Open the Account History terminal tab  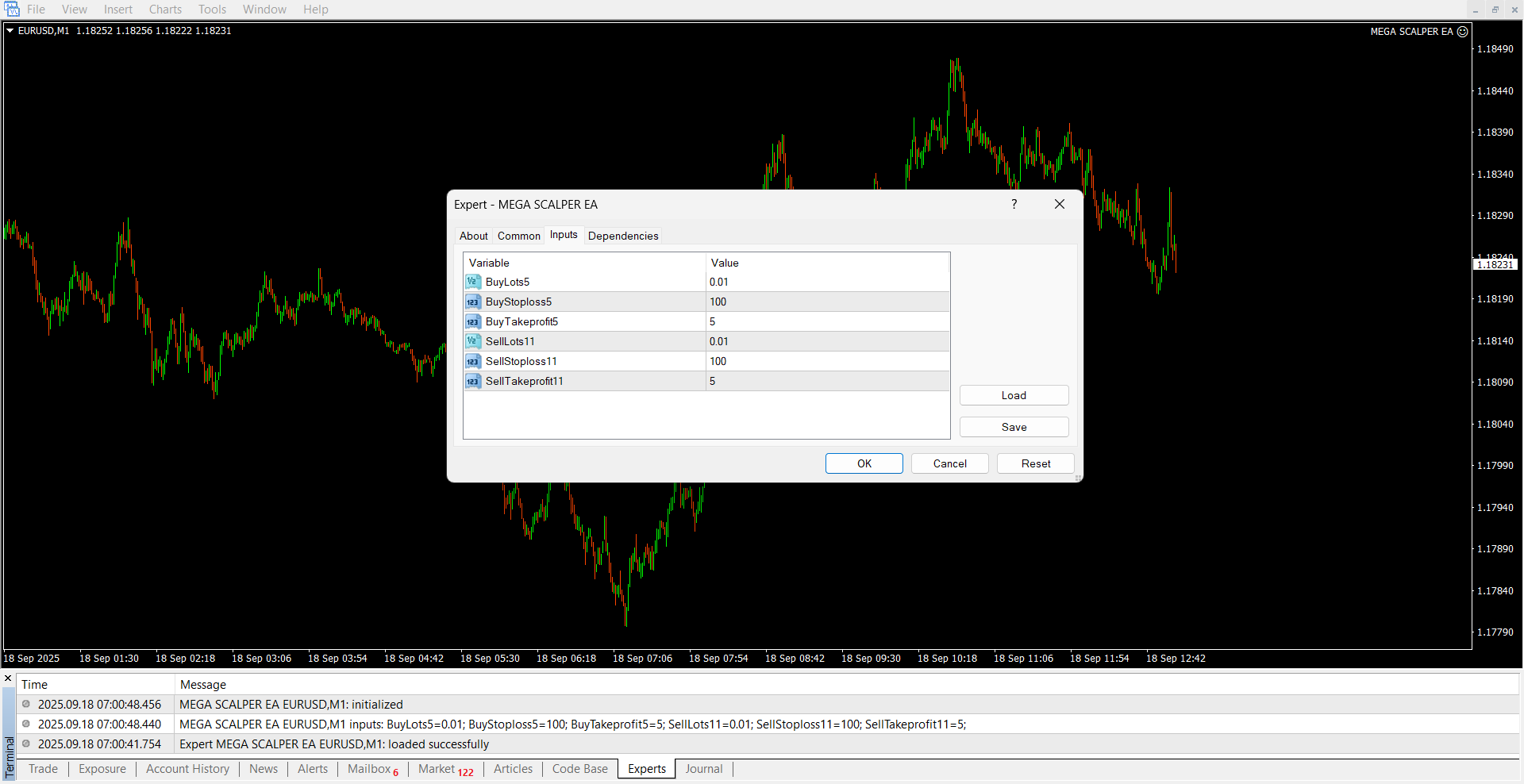coord(187,769)
